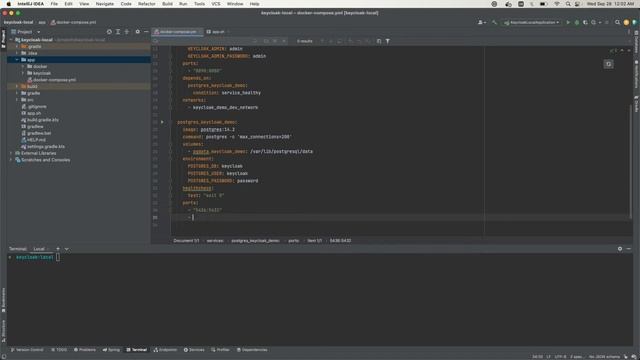Run with coverage icon

point(585,22)
